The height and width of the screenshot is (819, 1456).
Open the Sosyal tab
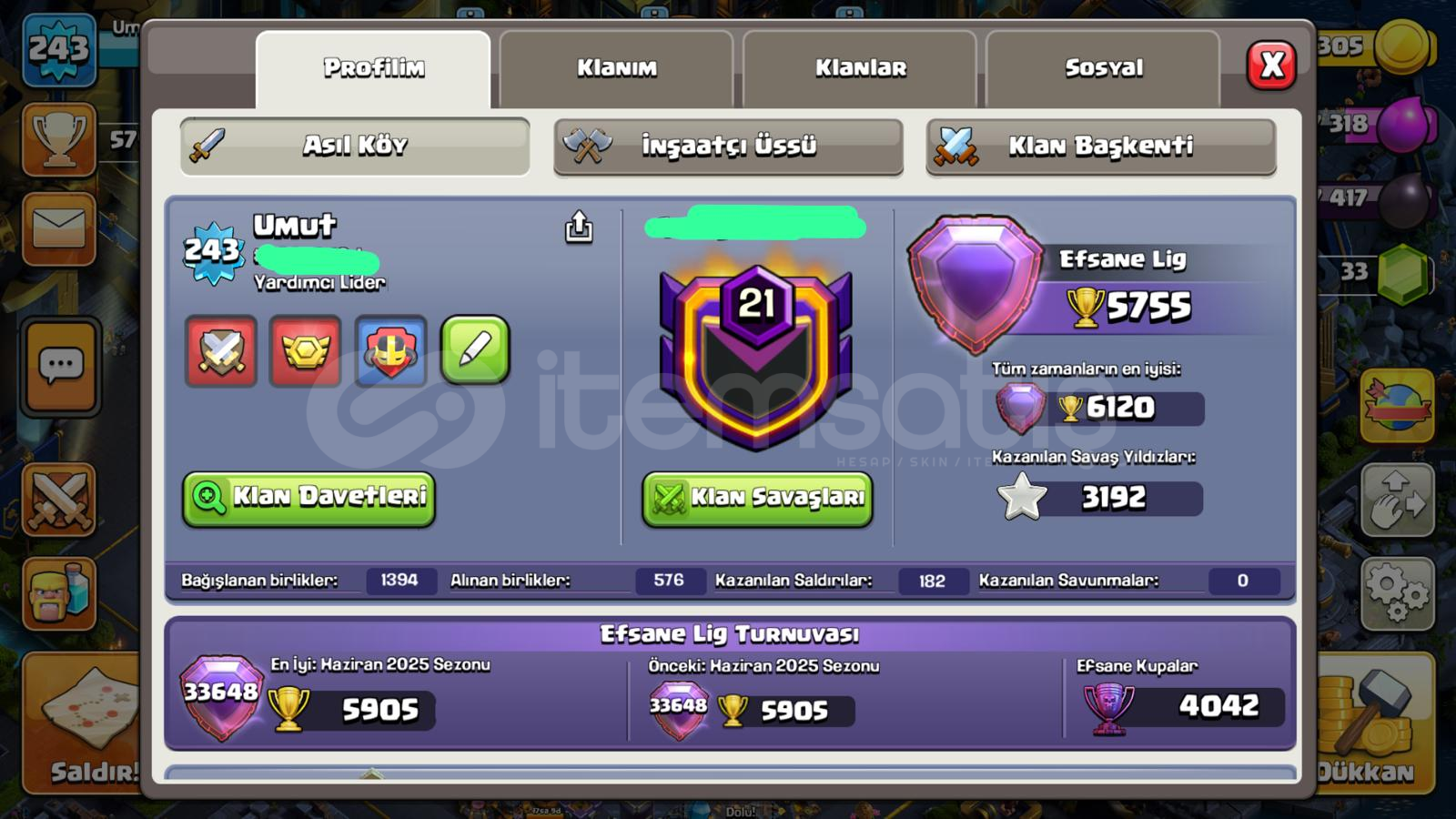[1103, 69]
